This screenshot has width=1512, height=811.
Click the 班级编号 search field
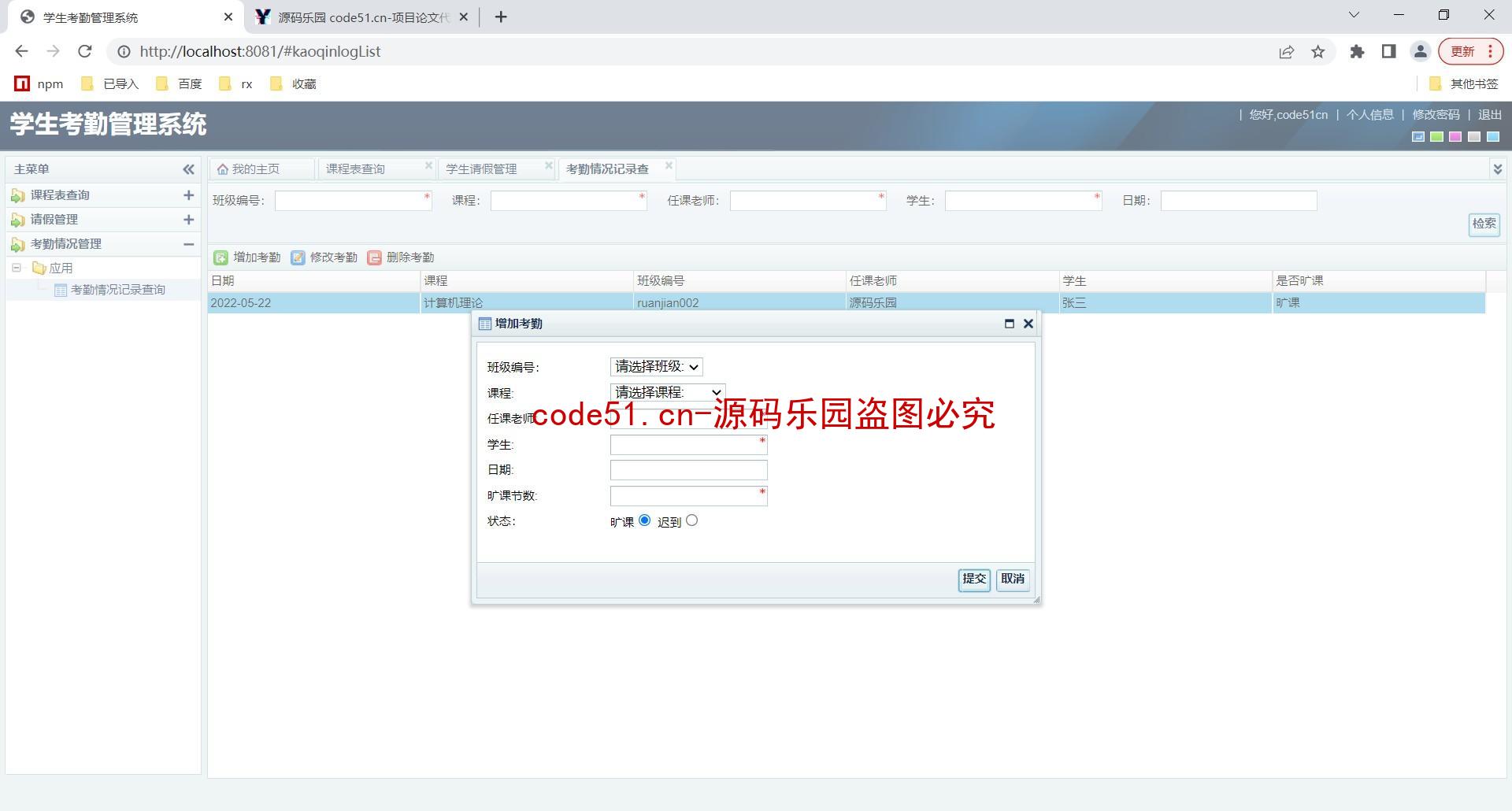(353, 201)
